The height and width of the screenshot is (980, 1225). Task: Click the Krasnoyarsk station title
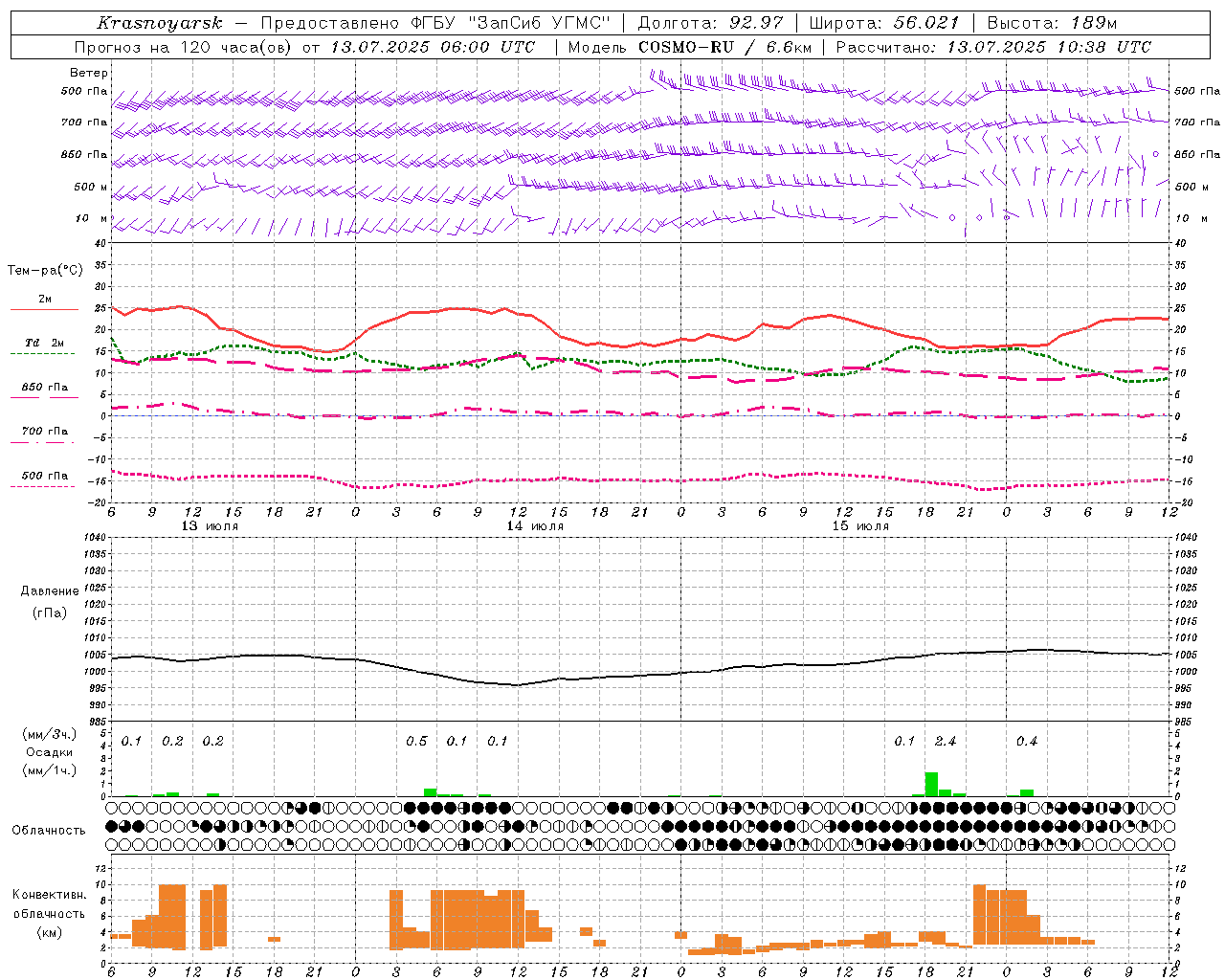click(159, 23)
